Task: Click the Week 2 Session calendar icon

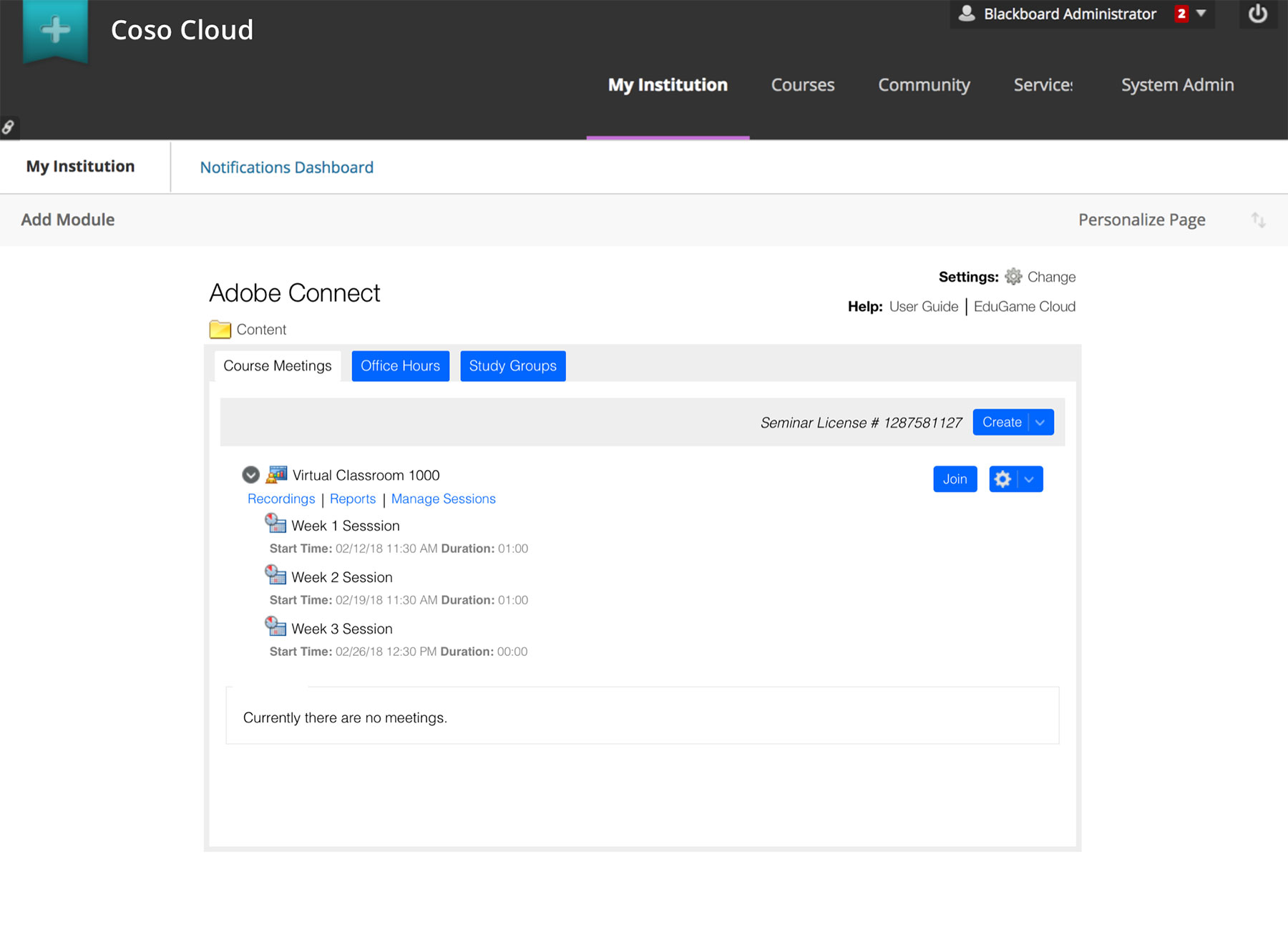Action: click(275, 575)
